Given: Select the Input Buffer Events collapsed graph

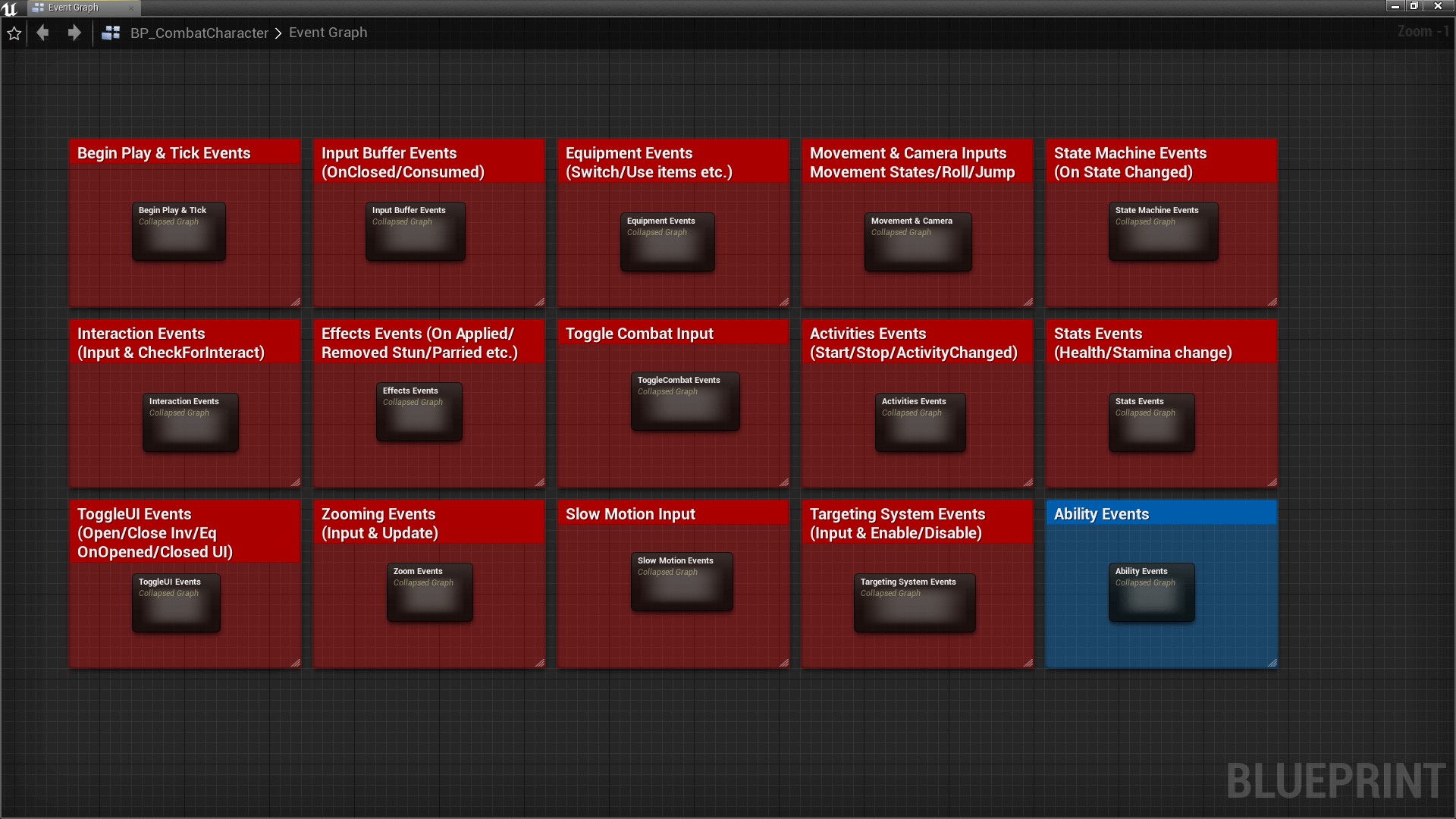Looking at the screenshot, I should (x=415, y=231).
